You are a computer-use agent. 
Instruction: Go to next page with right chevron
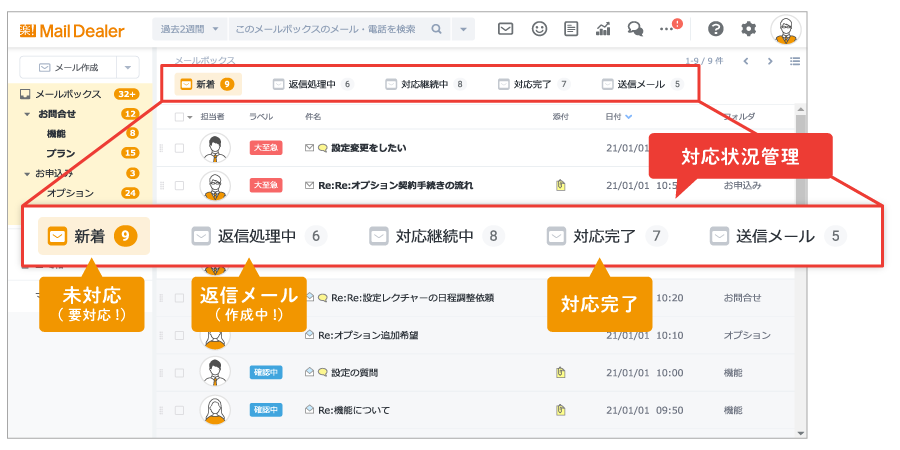pyautogui.click(x=770, y=61)
